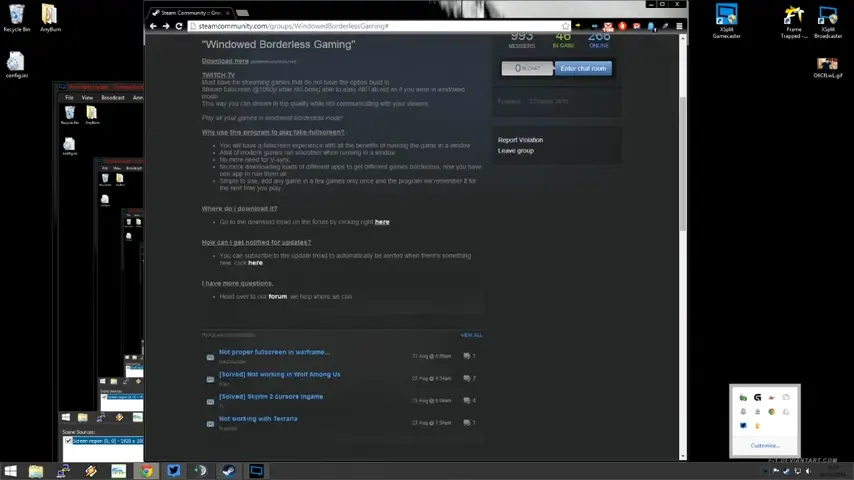This screenshot has height=480, width=854.
Task: Open the View menu in XSplit window
Action: (87, 98)
